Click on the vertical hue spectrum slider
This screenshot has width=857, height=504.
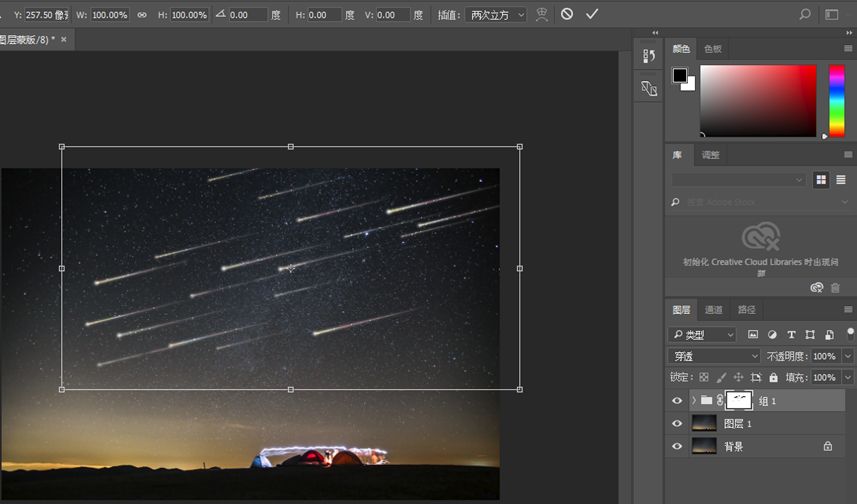tap(837, 101)
